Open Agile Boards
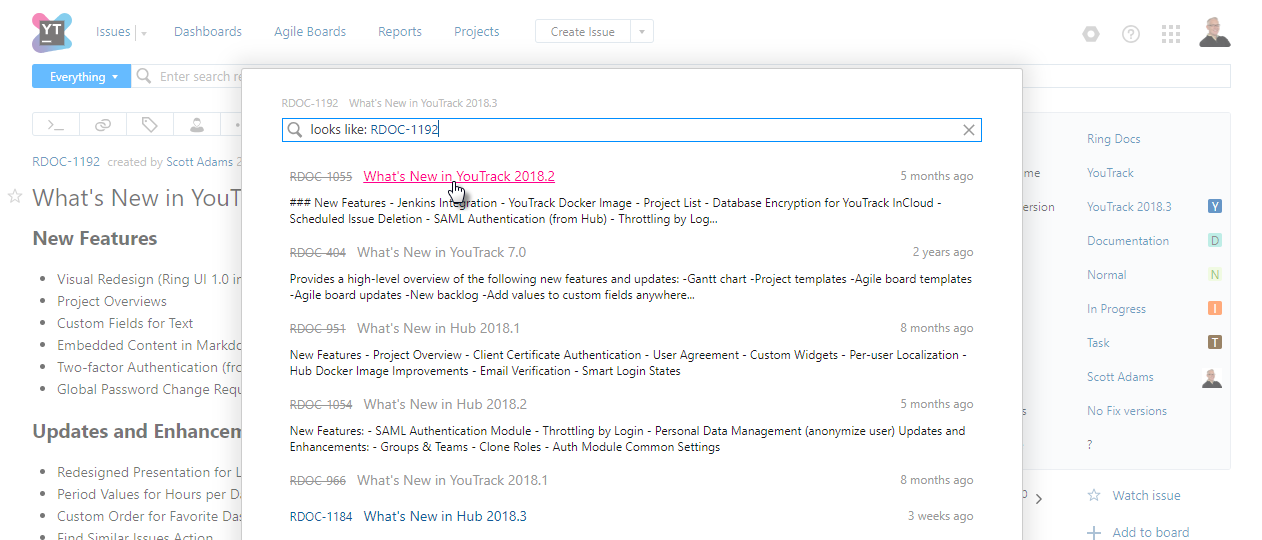 [310, 32]
